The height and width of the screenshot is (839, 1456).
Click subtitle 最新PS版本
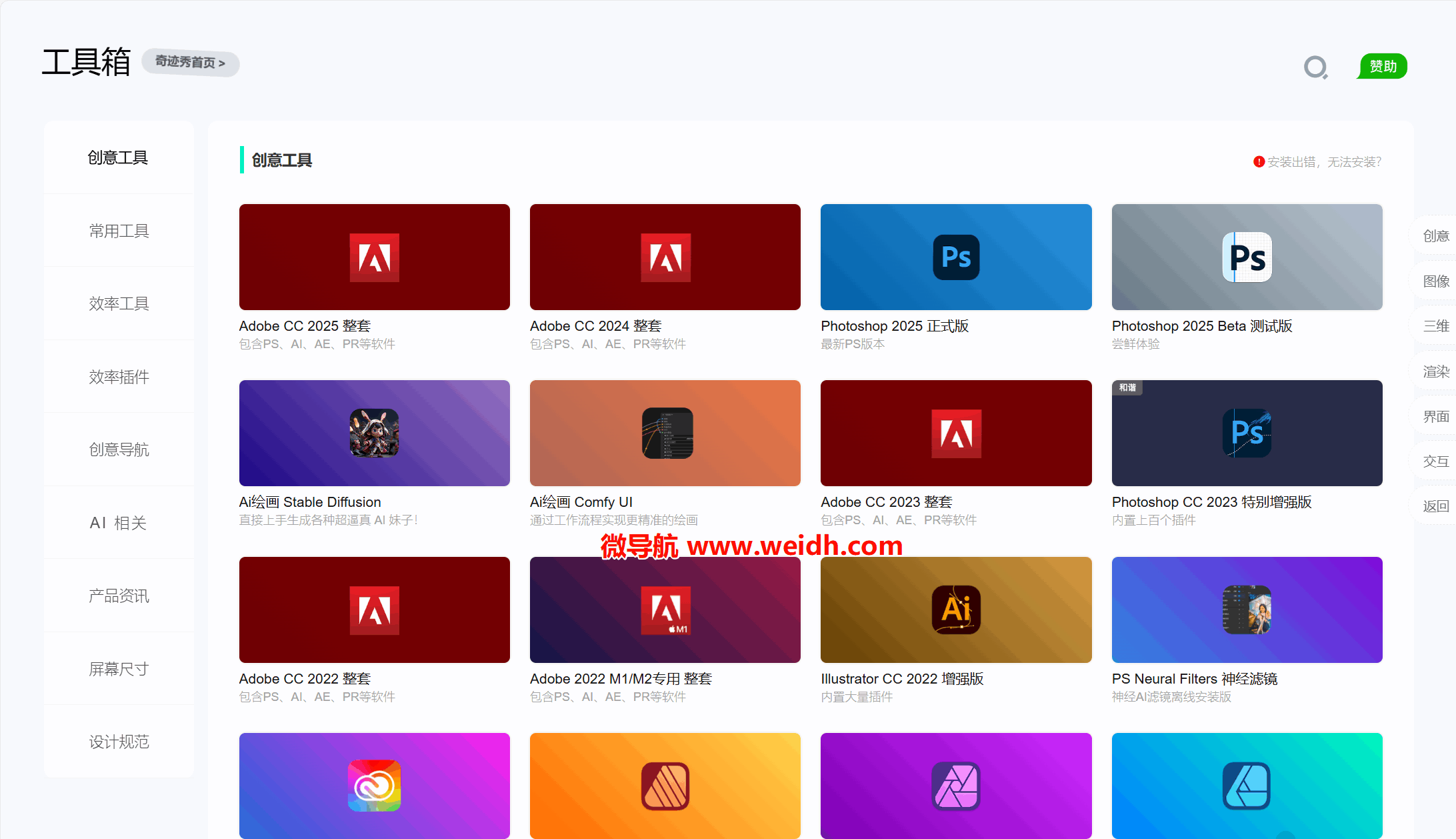(x=853, y=344)
